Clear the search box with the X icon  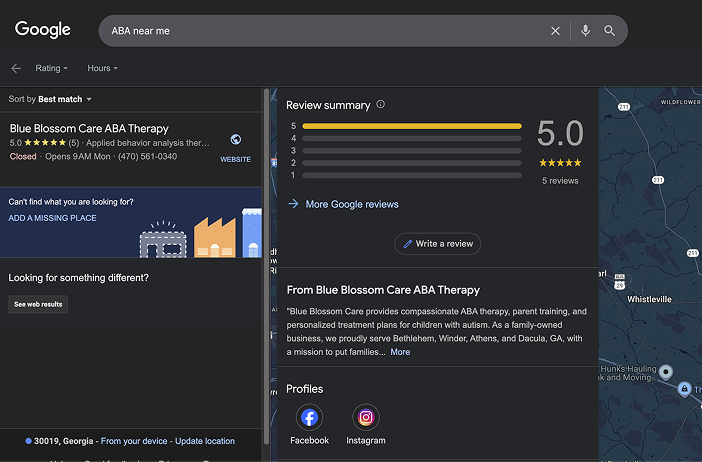[555, 31]
